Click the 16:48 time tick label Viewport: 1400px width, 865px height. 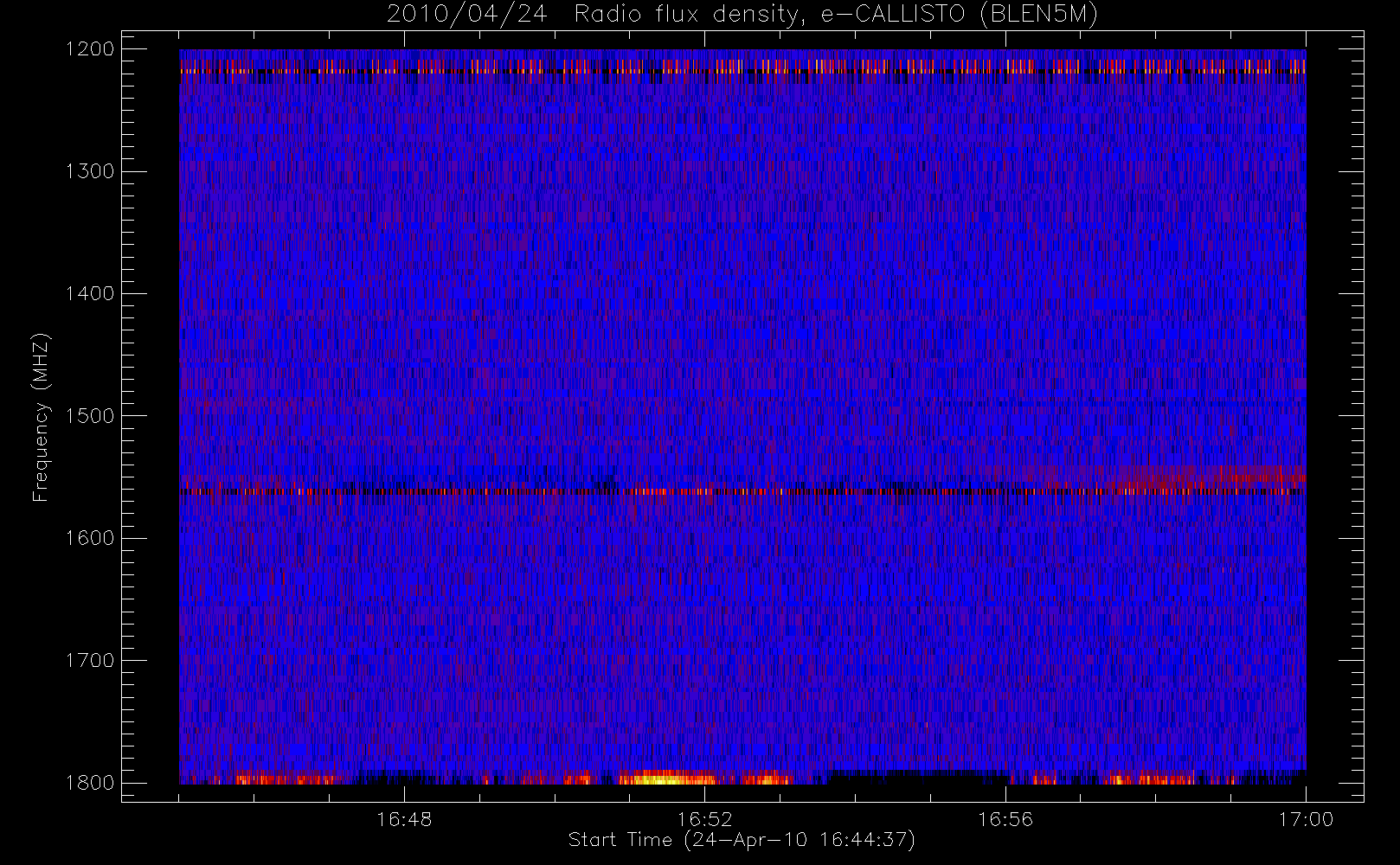pos(404,819)
